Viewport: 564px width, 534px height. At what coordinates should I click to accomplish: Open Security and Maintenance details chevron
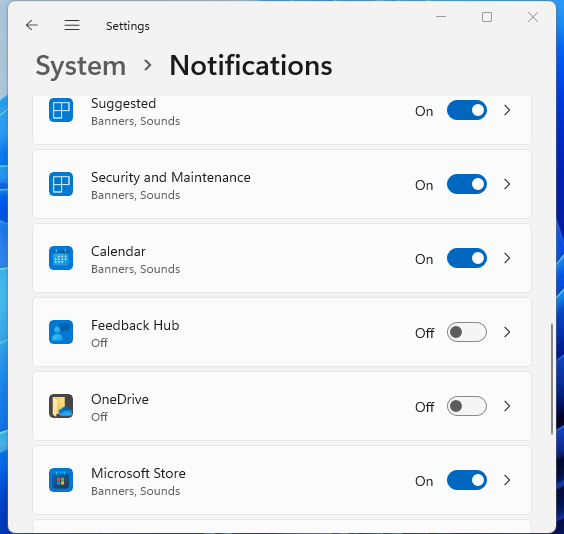[x=507, y=184]
